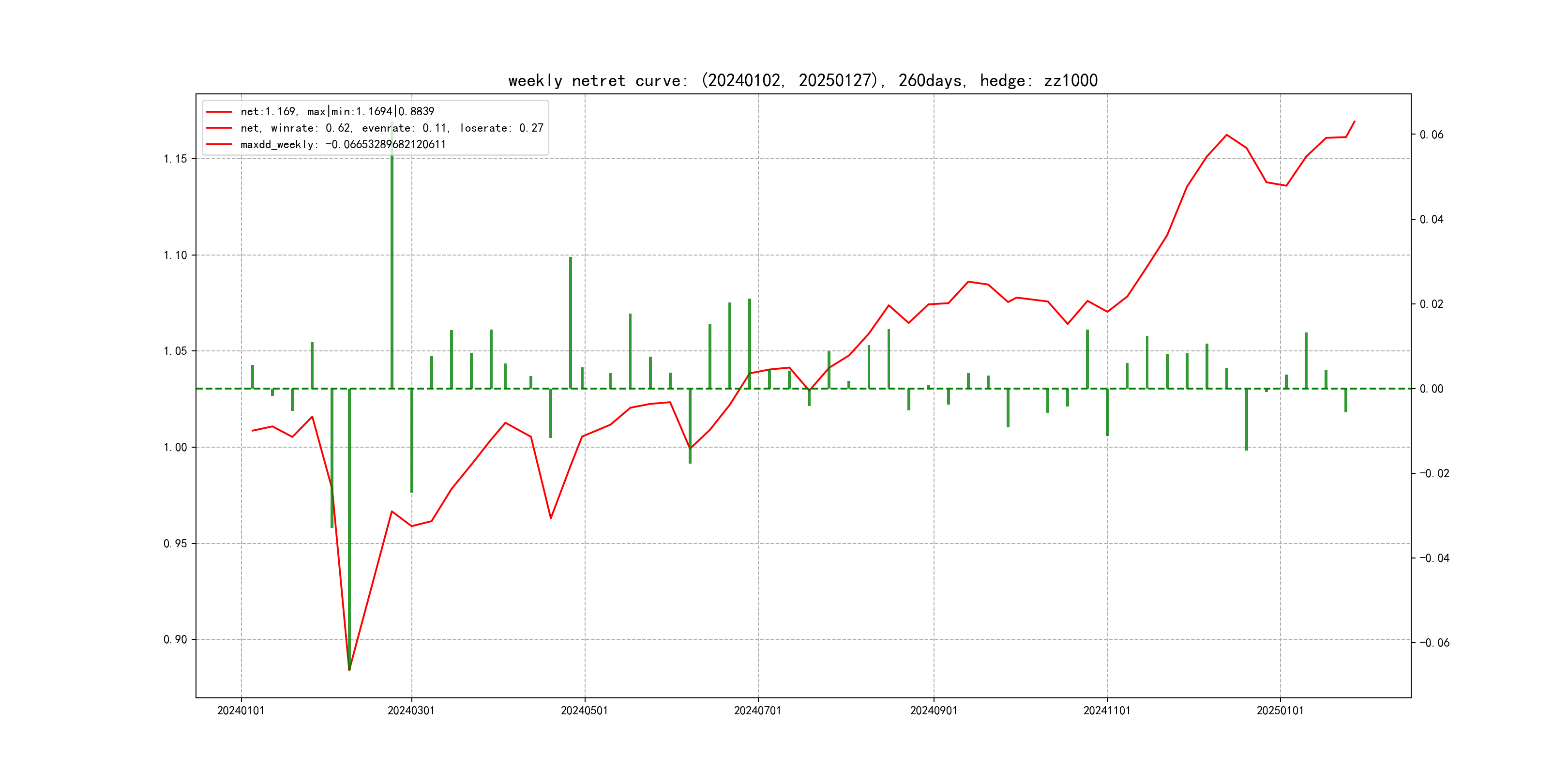Click the 20240101 x-axis date label
This screenshot has height=784, width=1568.
241,710
